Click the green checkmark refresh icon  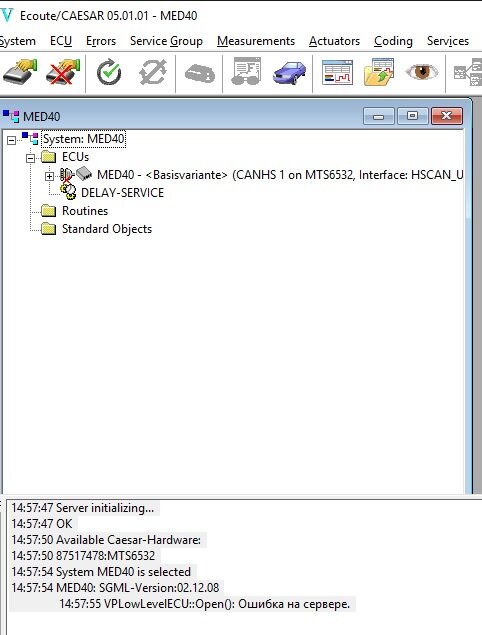pyautogui.click(x=109, y=73)
